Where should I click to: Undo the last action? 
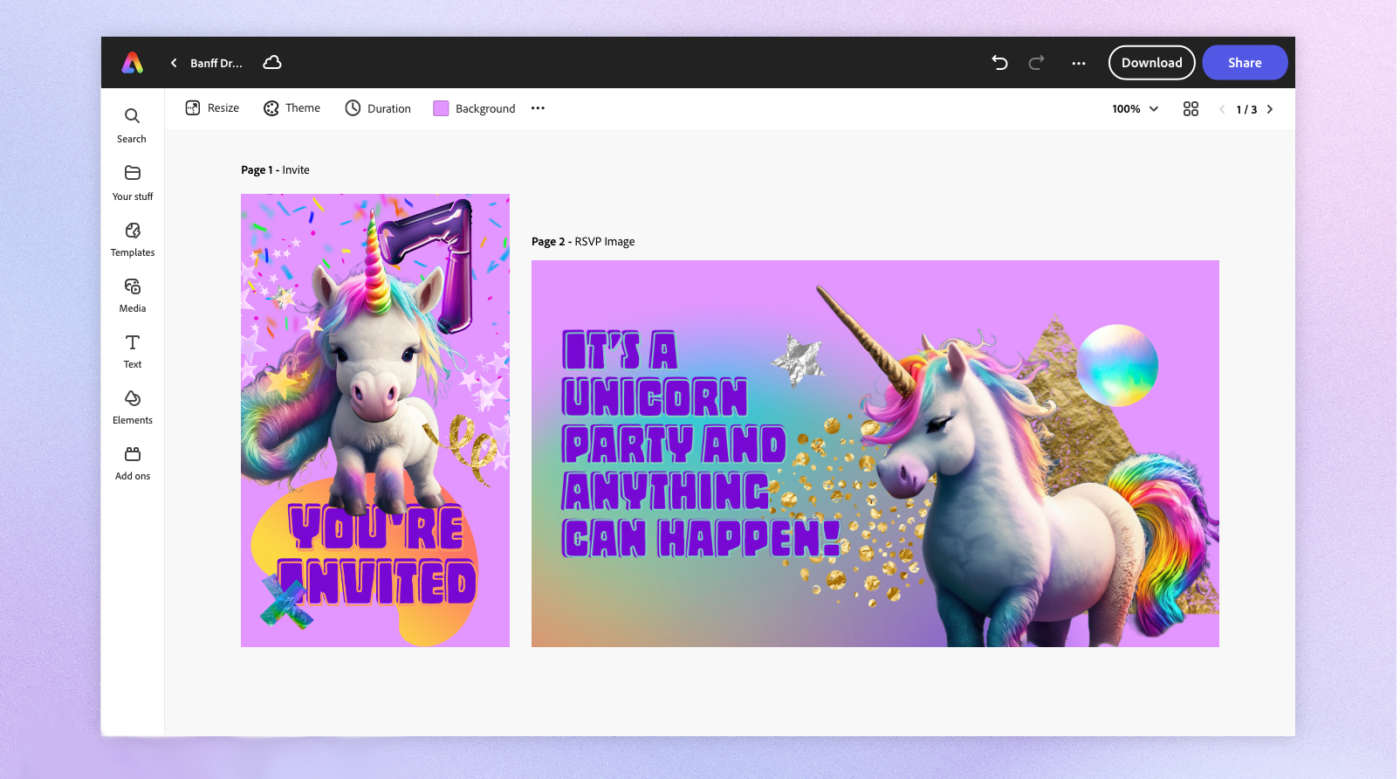[x=999, y=63]
